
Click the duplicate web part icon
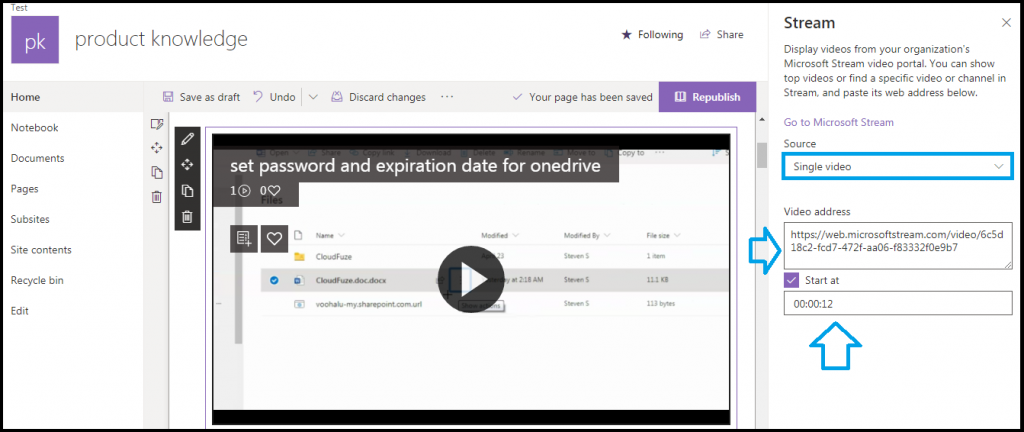click(187, 191)
